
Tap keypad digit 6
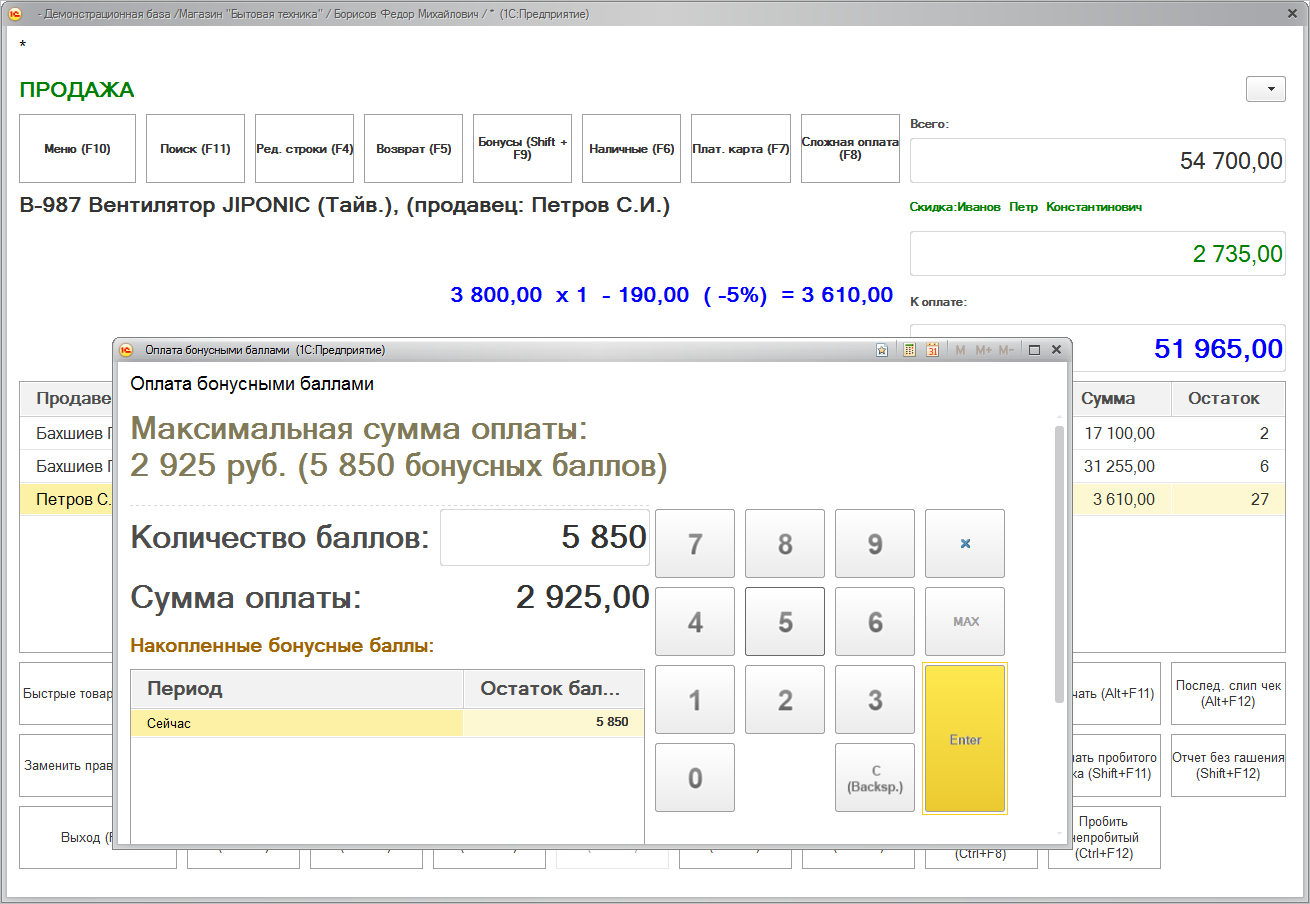click(875, 622)
